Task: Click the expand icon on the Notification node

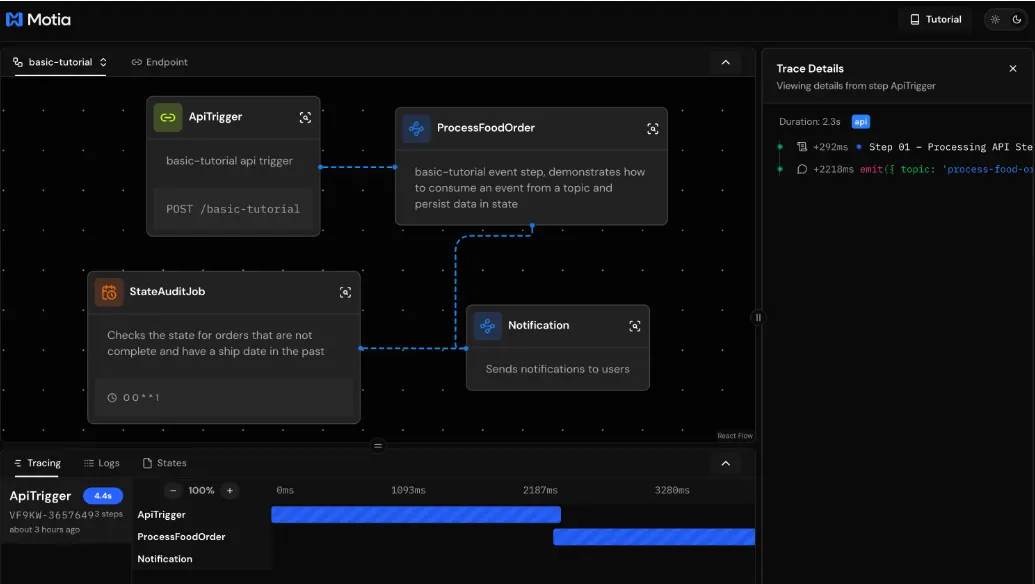Action: 634,325
